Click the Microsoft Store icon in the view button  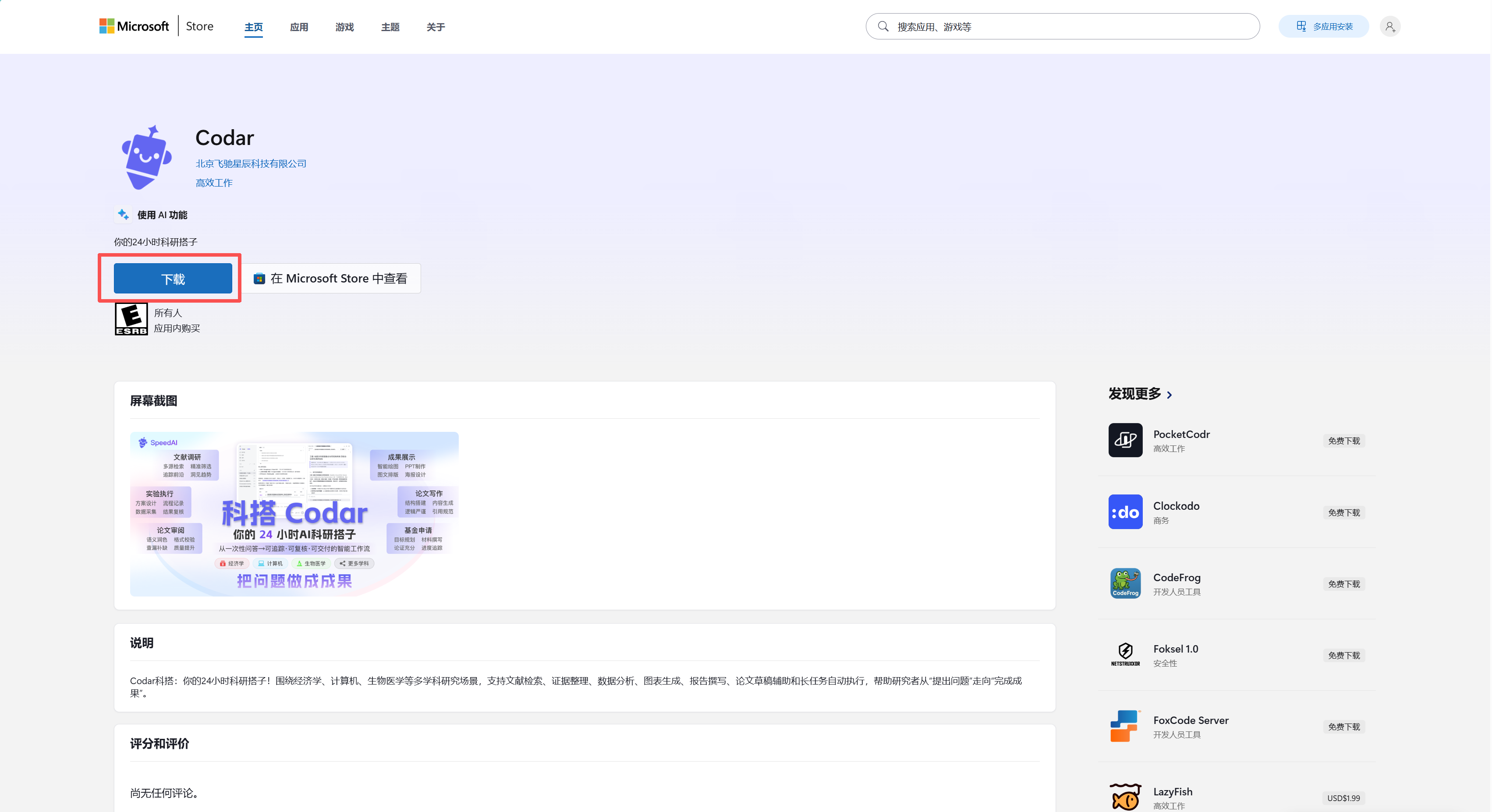tap(259, 279)
